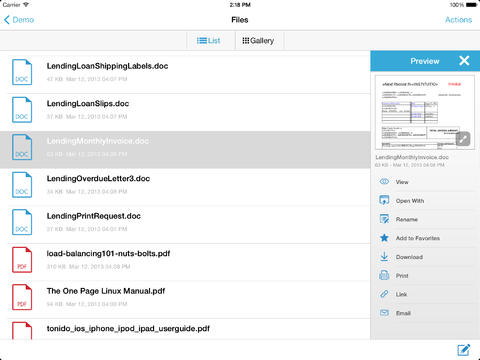Select file LendingLoanShippingLabels.doc
Viewport: 480px width, 360px height.
pyautogui.click(x=185, y=75)
